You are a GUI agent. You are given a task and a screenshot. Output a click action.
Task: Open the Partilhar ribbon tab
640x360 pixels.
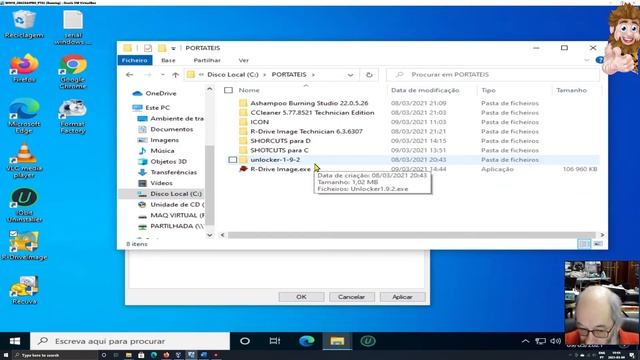click(x=207, y=60)
